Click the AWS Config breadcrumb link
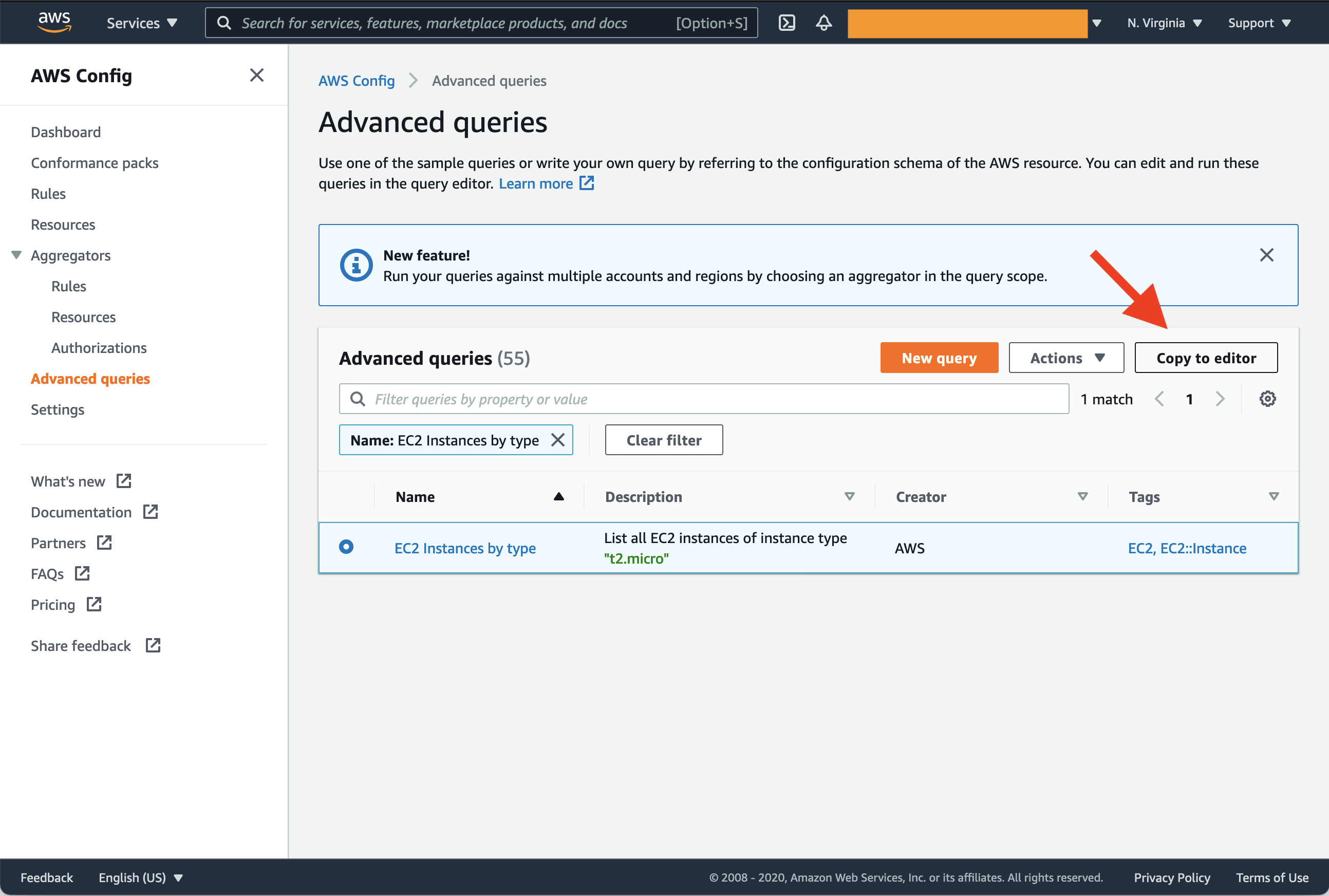The width and height of the screenshot is (1329, 896). coord(357,81)
